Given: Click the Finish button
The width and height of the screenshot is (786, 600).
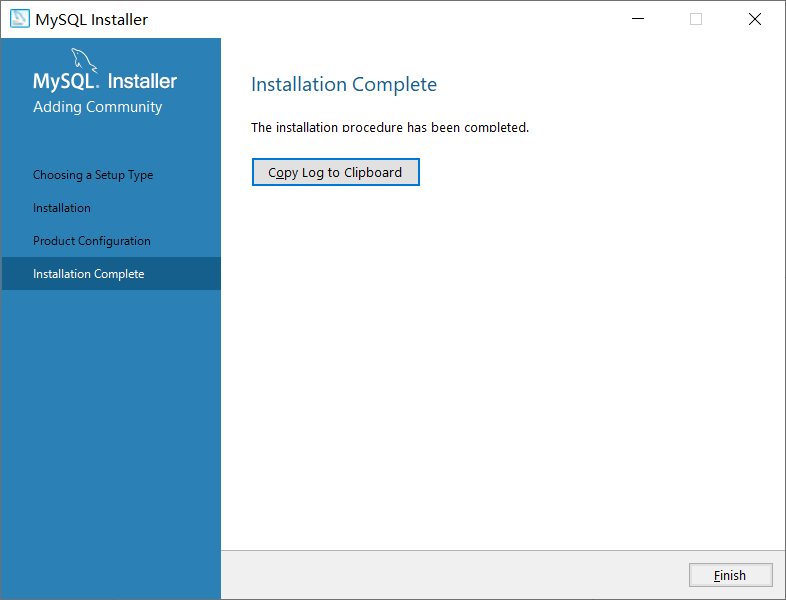Looking at the screenshot, I should (730, 575).
